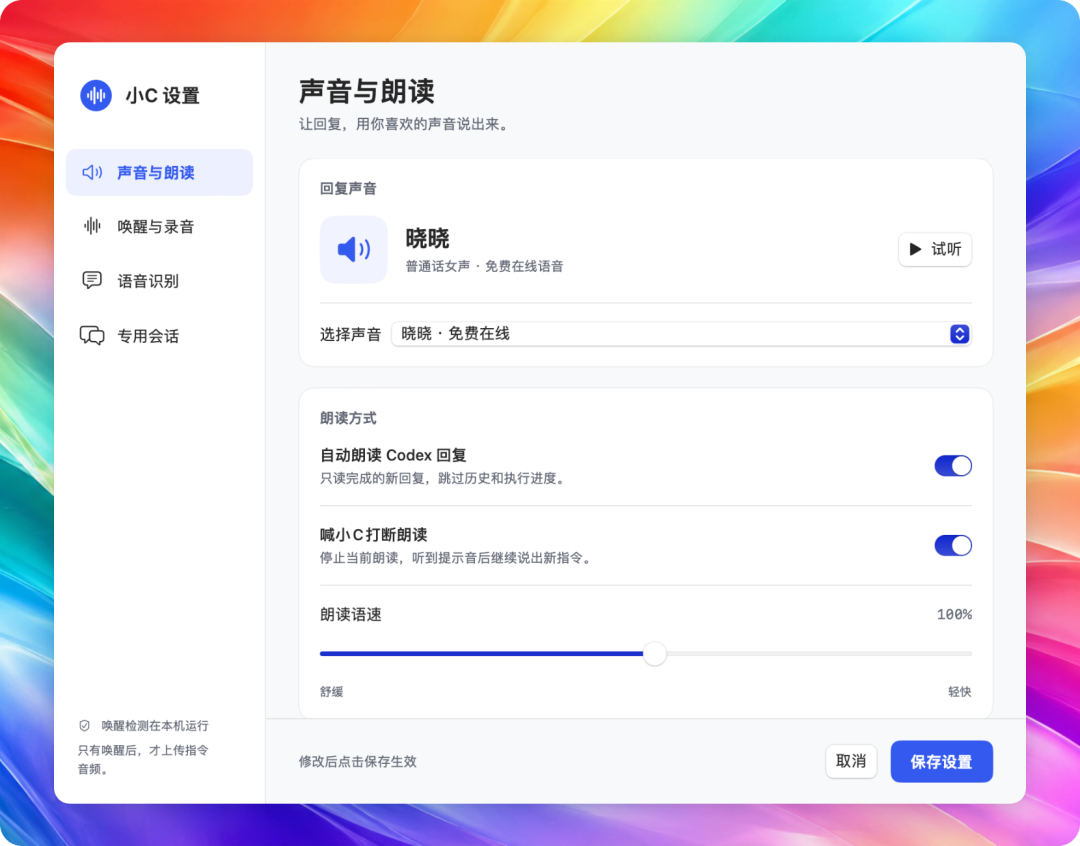The height and width of the screenshot is (846, 1080).
Task: Click the speaker icon beside 声音与朗读
Action: pyautogui.click(x=92, y=172)
